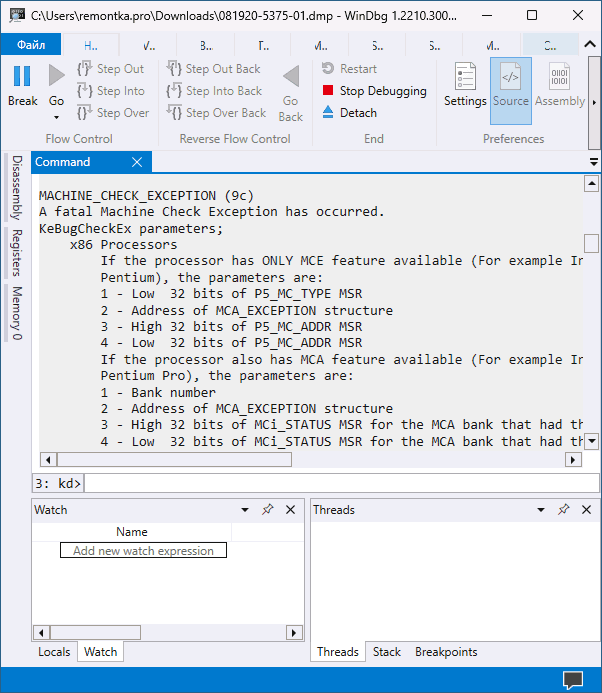Image resolution: width=602 pixels, height=693 pixels.
Task: Click Step Into Back
Action: coord(214,91)
